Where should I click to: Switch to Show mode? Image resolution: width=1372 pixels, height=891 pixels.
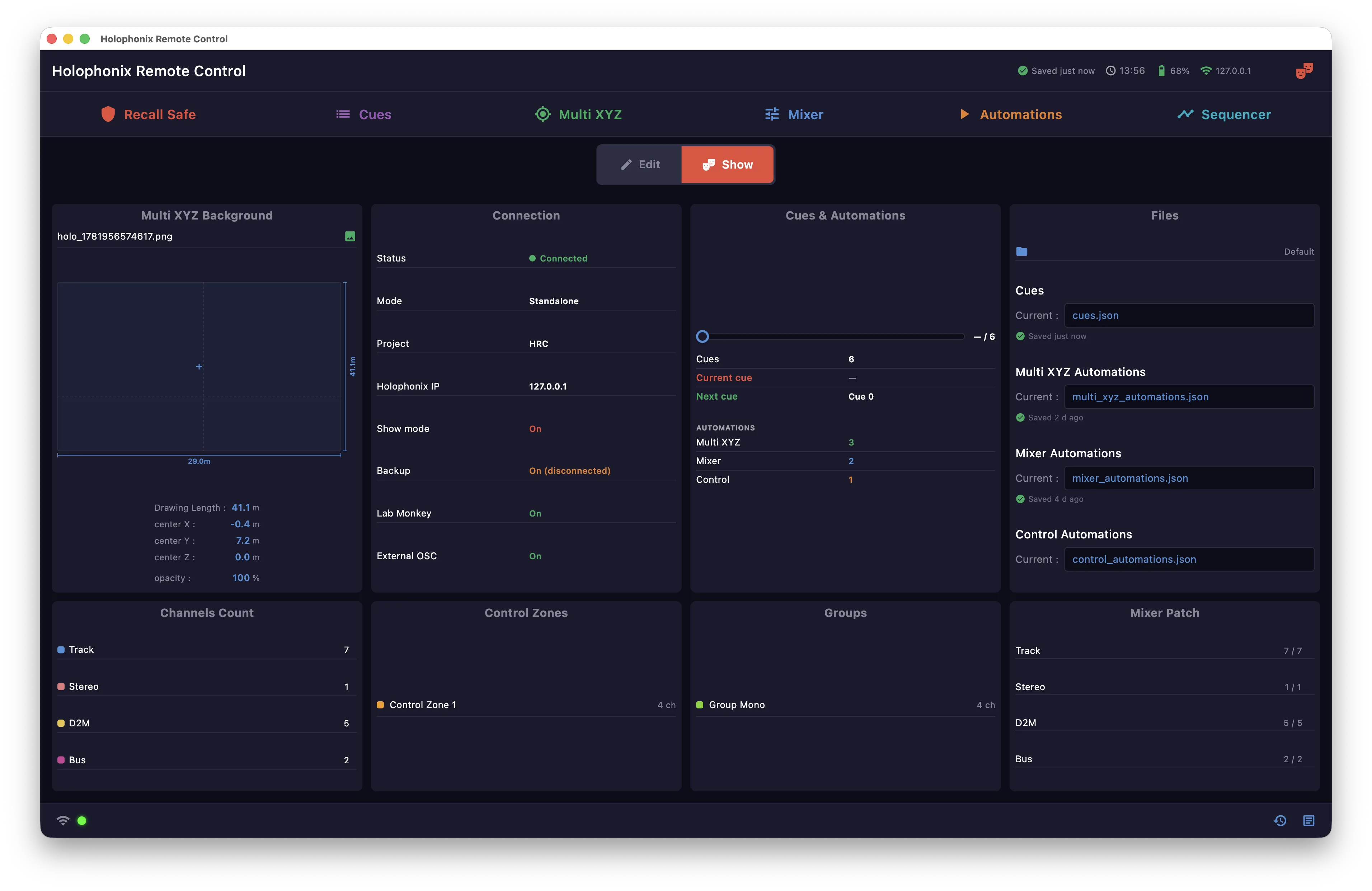(727, 164)
